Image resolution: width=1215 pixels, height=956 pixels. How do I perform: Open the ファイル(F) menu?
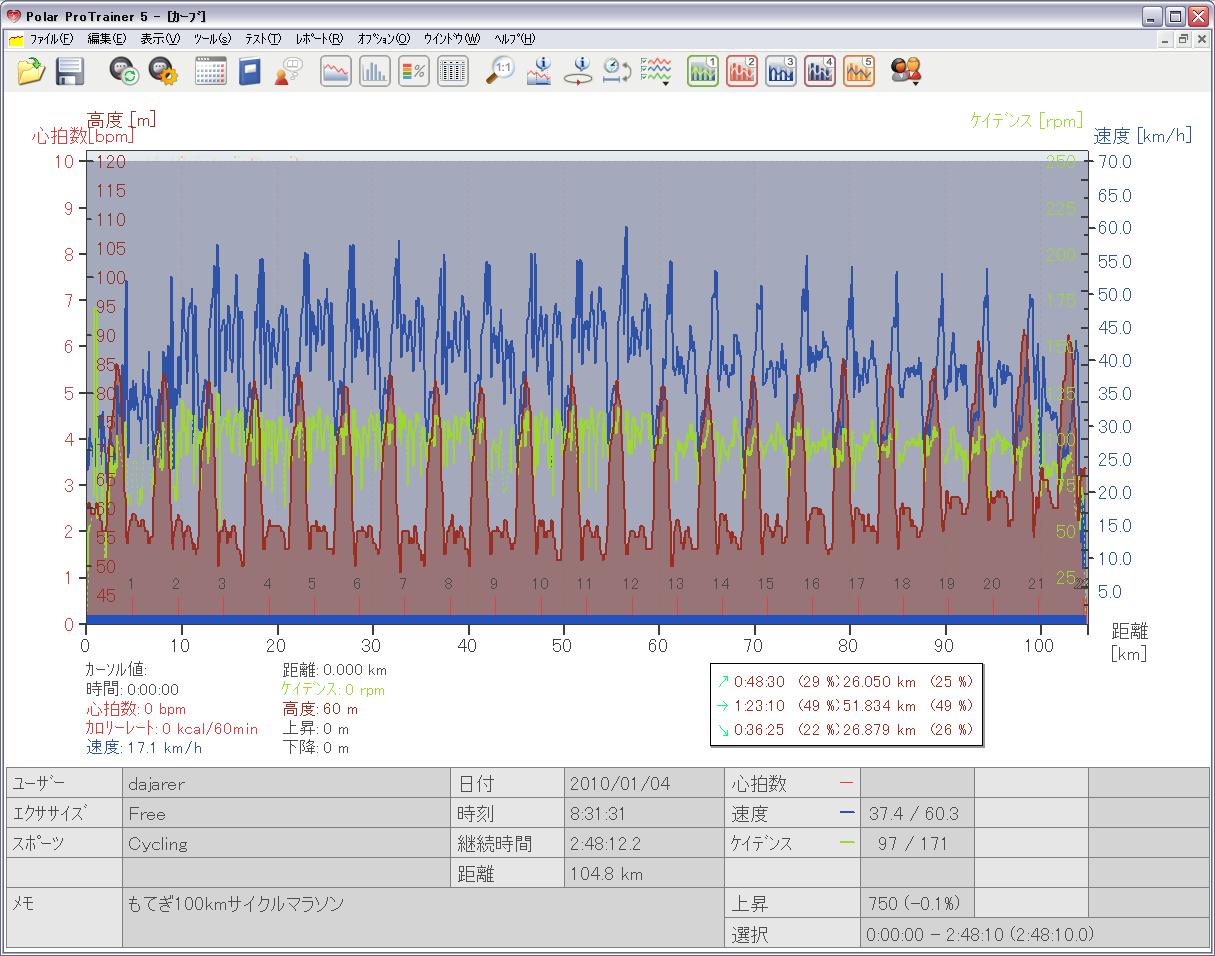point(51,39)
